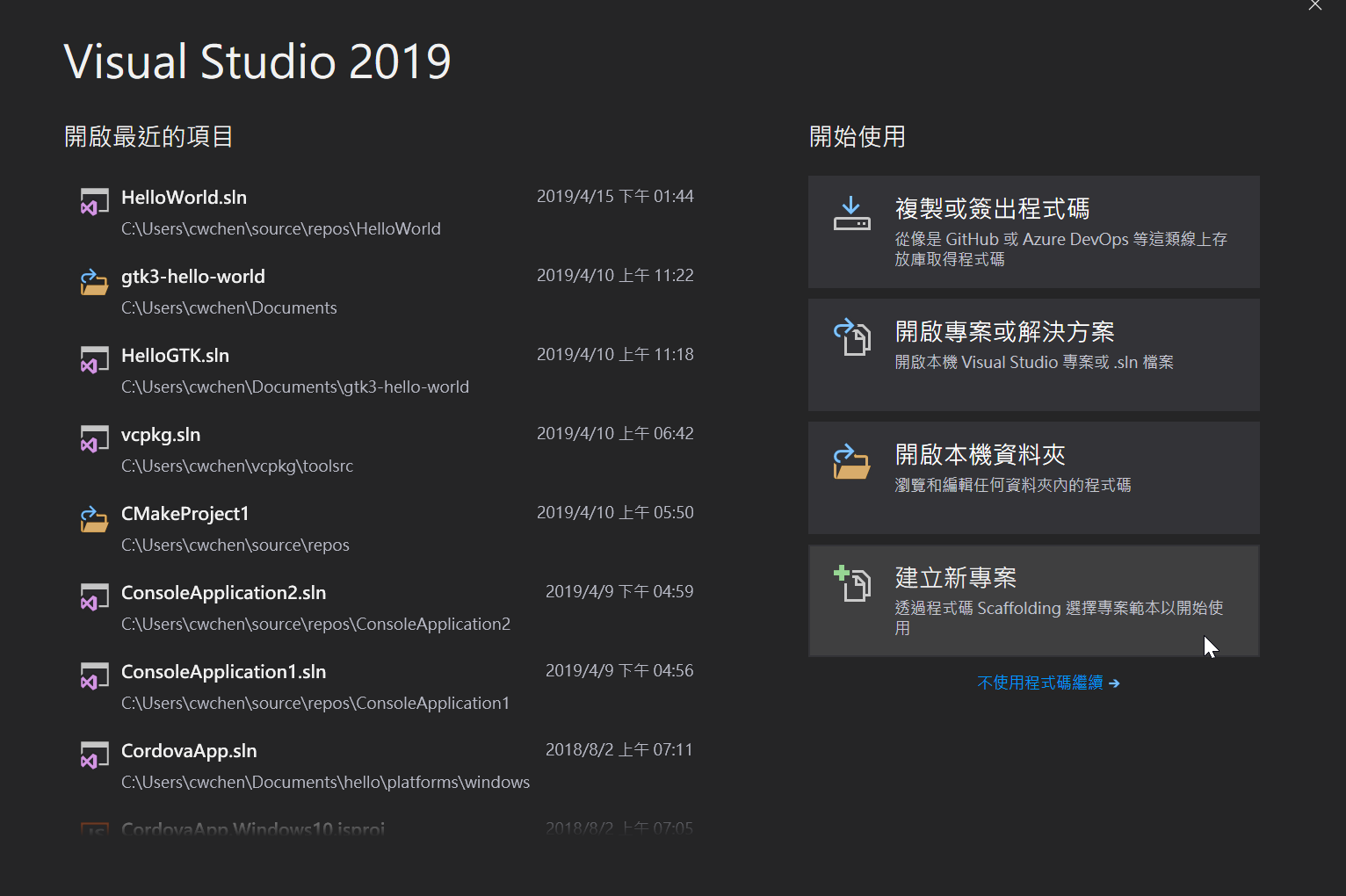Follow the 不使用程式碼繼續 link
Viewport: 1346px width, 896px height.
(1048, 683)
